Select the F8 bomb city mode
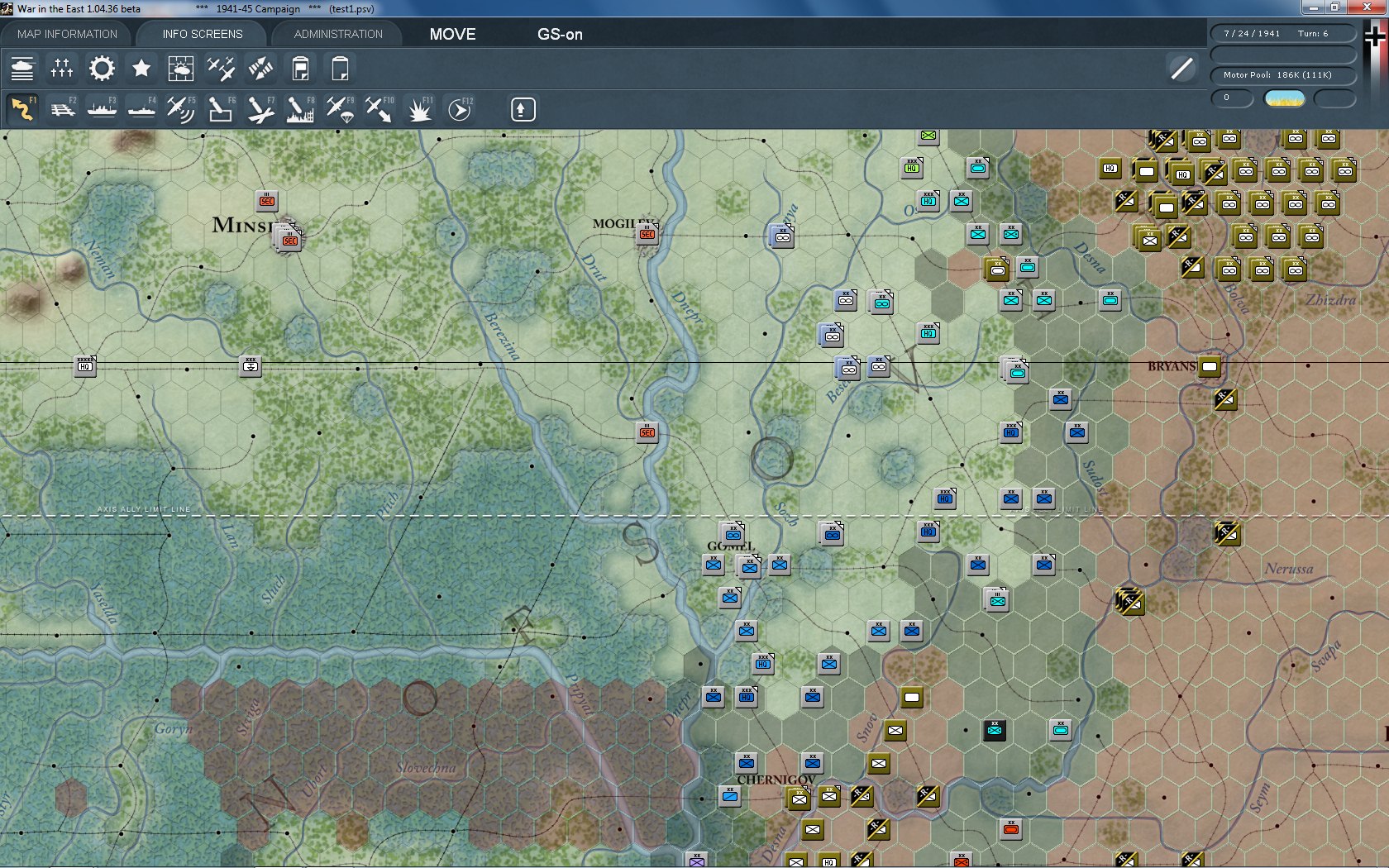Screen dimensions: 1389x868 coord(300,109)
